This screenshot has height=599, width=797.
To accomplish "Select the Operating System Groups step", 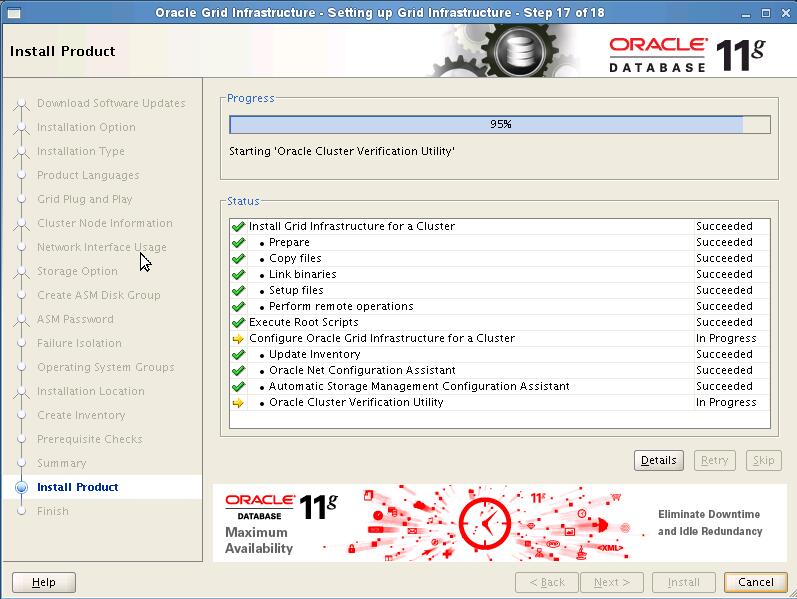I will [106, 367].
